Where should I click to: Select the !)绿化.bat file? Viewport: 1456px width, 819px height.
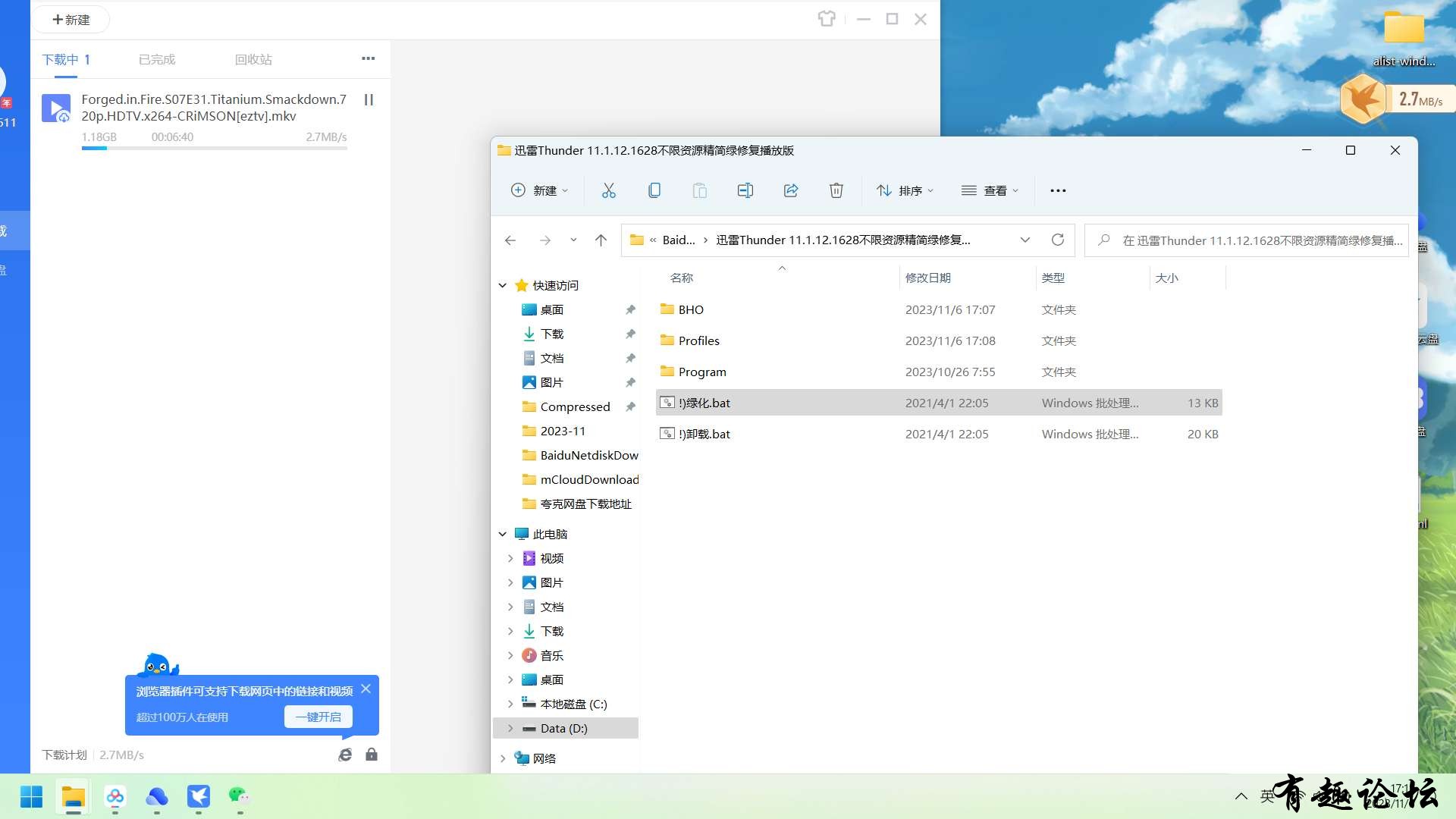[x=939, y=403]
